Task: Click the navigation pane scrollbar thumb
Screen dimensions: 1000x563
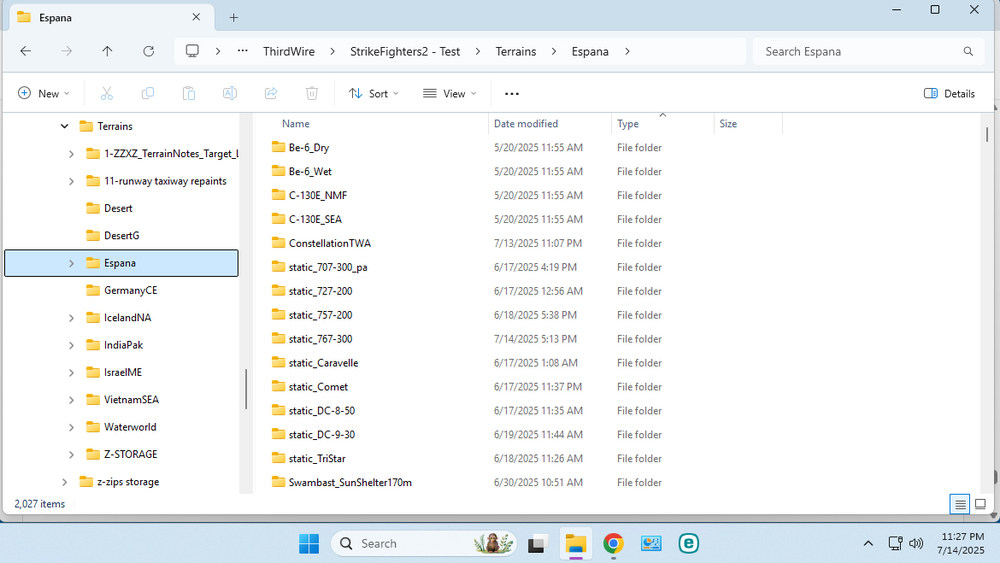Action: pos(246,389)
